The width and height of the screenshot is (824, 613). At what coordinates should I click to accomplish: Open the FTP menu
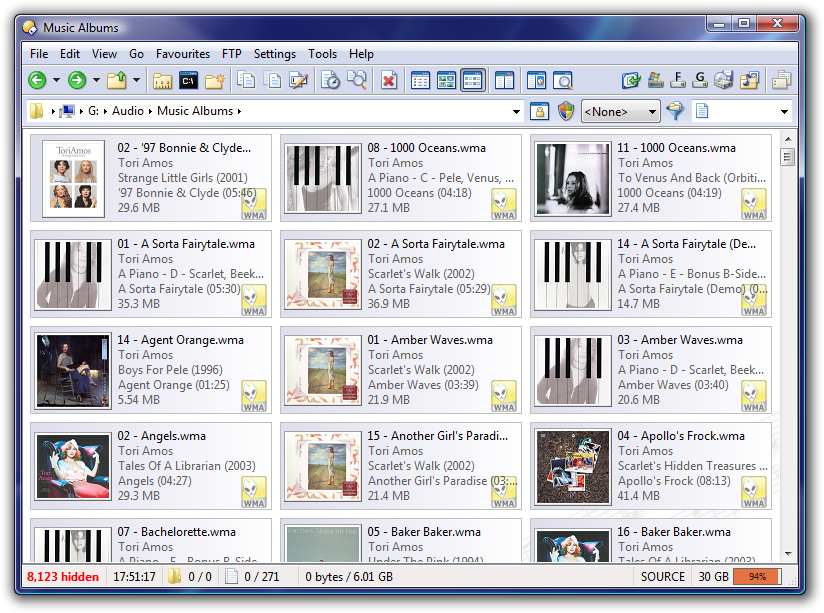232,54
